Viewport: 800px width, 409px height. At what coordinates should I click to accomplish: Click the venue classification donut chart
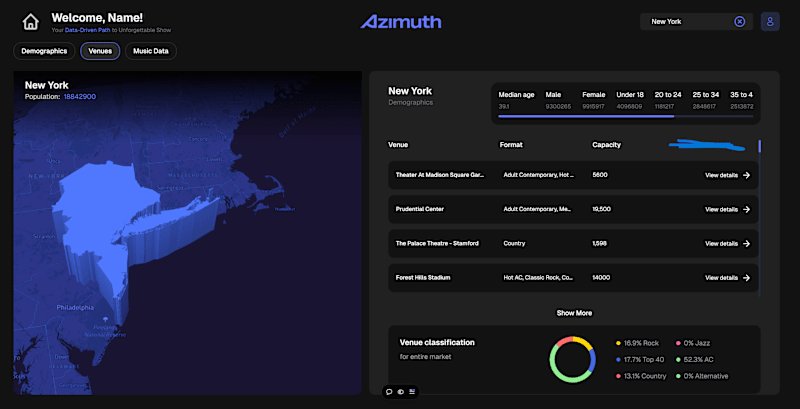point(572,359)
